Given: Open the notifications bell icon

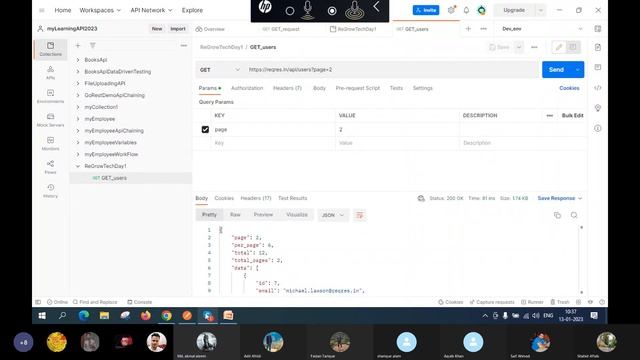Looking at the screenshot, I should tap(466, 10).
